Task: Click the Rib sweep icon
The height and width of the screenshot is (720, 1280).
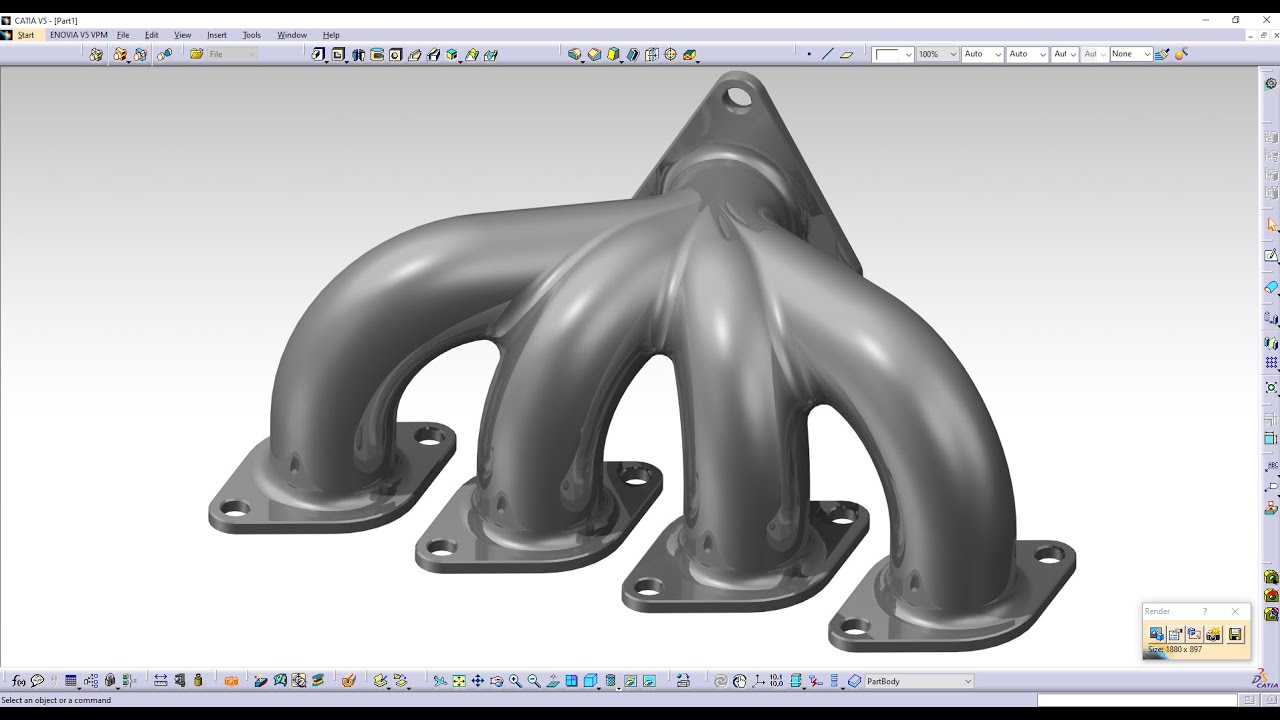Action: [x=415, y=54]
